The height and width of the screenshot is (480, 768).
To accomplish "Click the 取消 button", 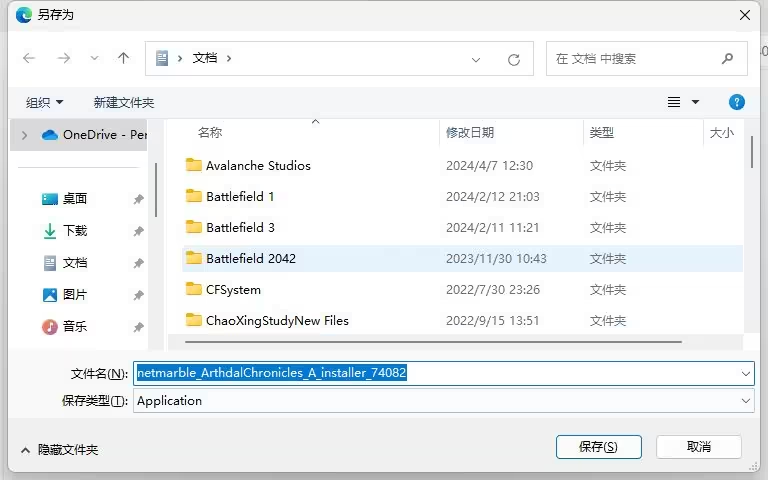I will pos(698,447).
